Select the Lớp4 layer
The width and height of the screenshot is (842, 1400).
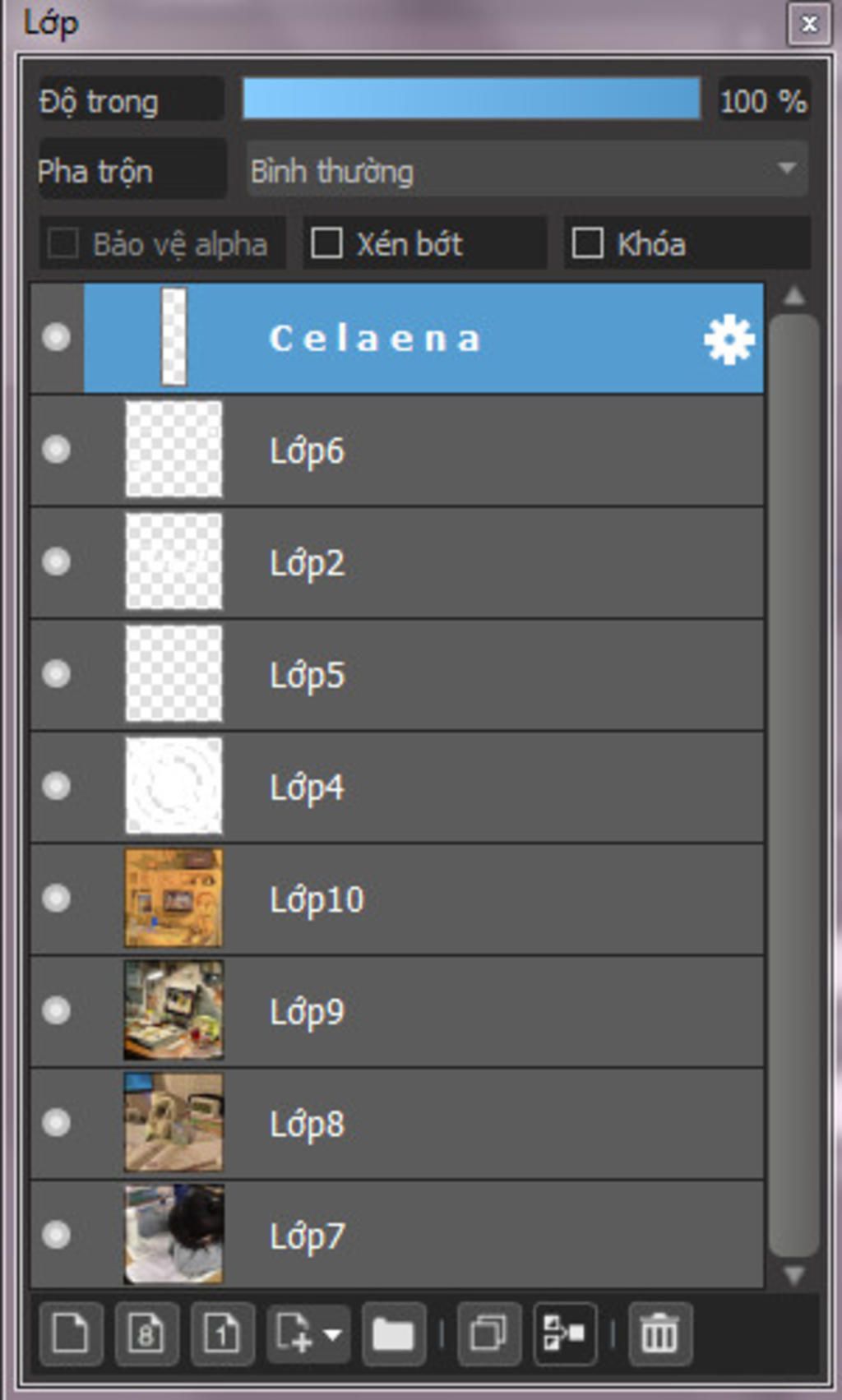tap(397, 787)
